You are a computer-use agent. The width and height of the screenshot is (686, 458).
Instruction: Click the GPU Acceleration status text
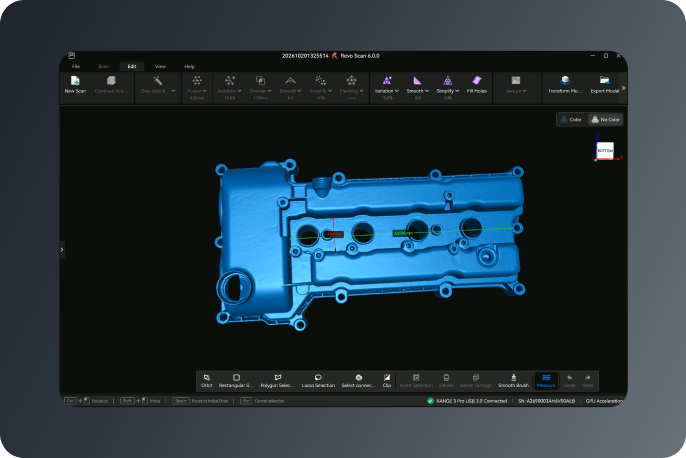tap(604, 401)
